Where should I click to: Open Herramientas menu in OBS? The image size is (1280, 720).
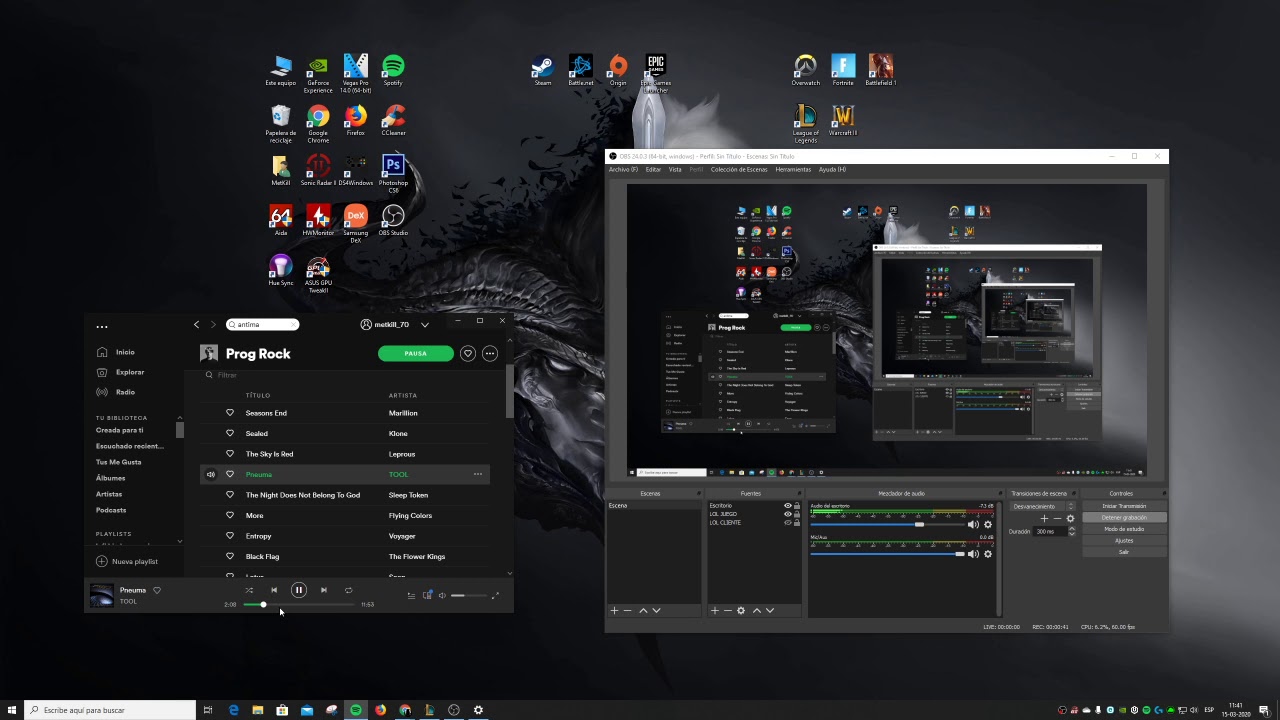[x=793, y=169]
